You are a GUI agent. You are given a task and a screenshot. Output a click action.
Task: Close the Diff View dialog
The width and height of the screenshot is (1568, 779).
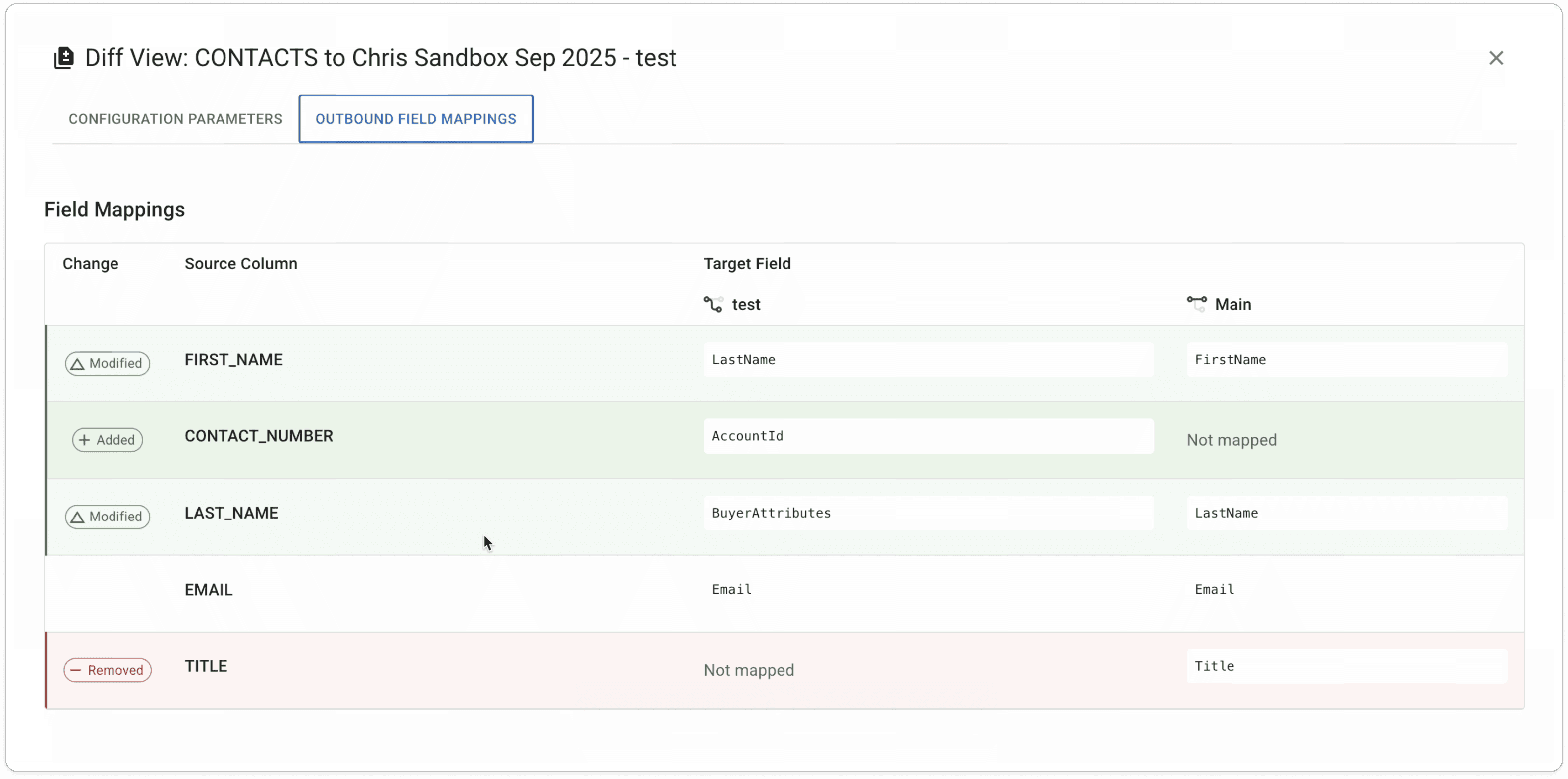coord(1495,58)
